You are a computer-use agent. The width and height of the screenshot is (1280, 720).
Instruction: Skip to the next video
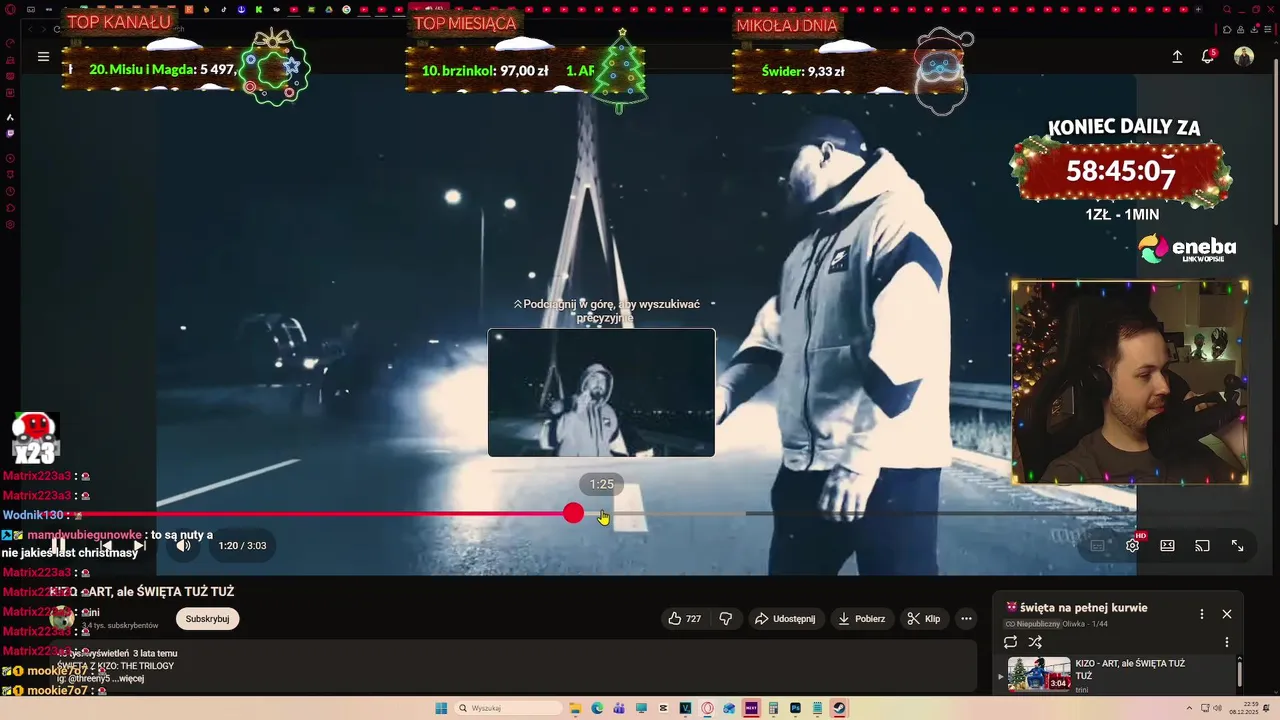(140, 545)
